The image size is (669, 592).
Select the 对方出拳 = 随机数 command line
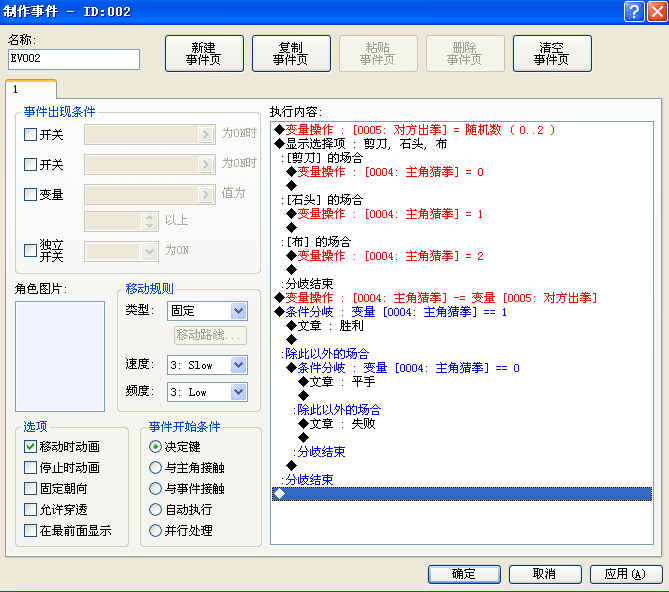(462, 130)
